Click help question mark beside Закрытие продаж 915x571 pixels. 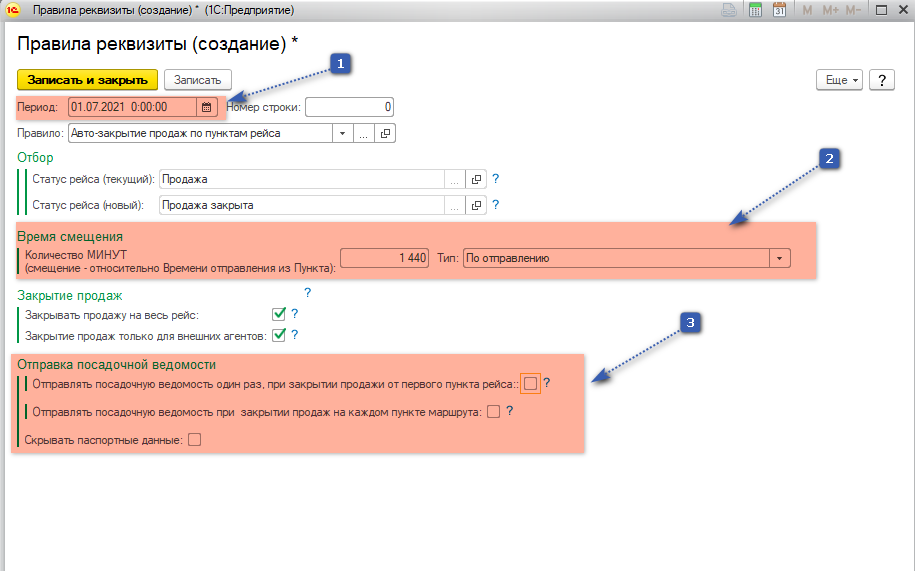coord(308,293)
